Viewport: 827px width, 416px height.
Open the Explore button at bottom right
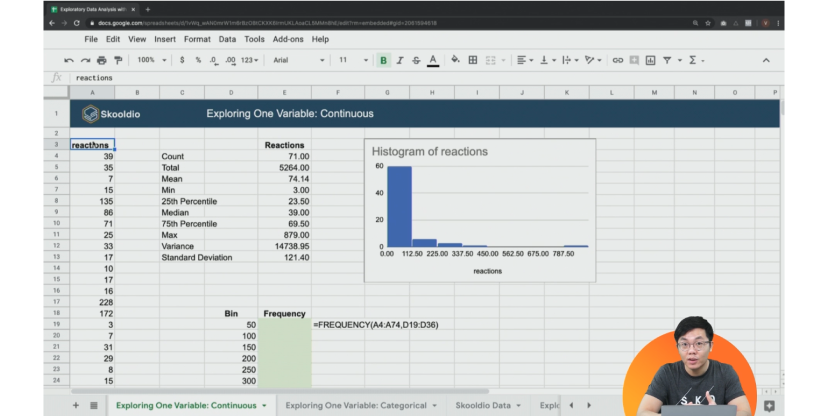(769, 406)
